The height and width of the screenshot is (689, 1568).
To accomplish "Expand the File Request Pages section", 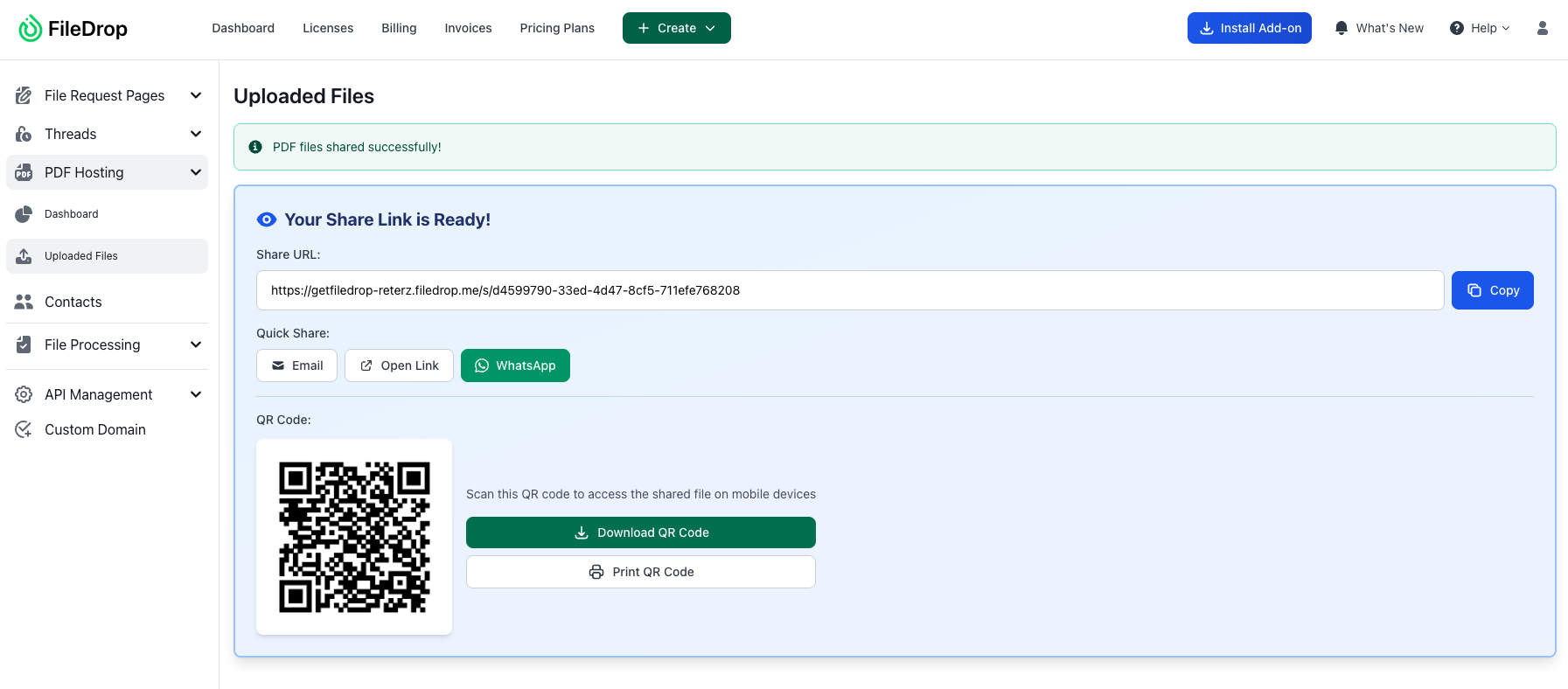I will click(x=196, y=95).
